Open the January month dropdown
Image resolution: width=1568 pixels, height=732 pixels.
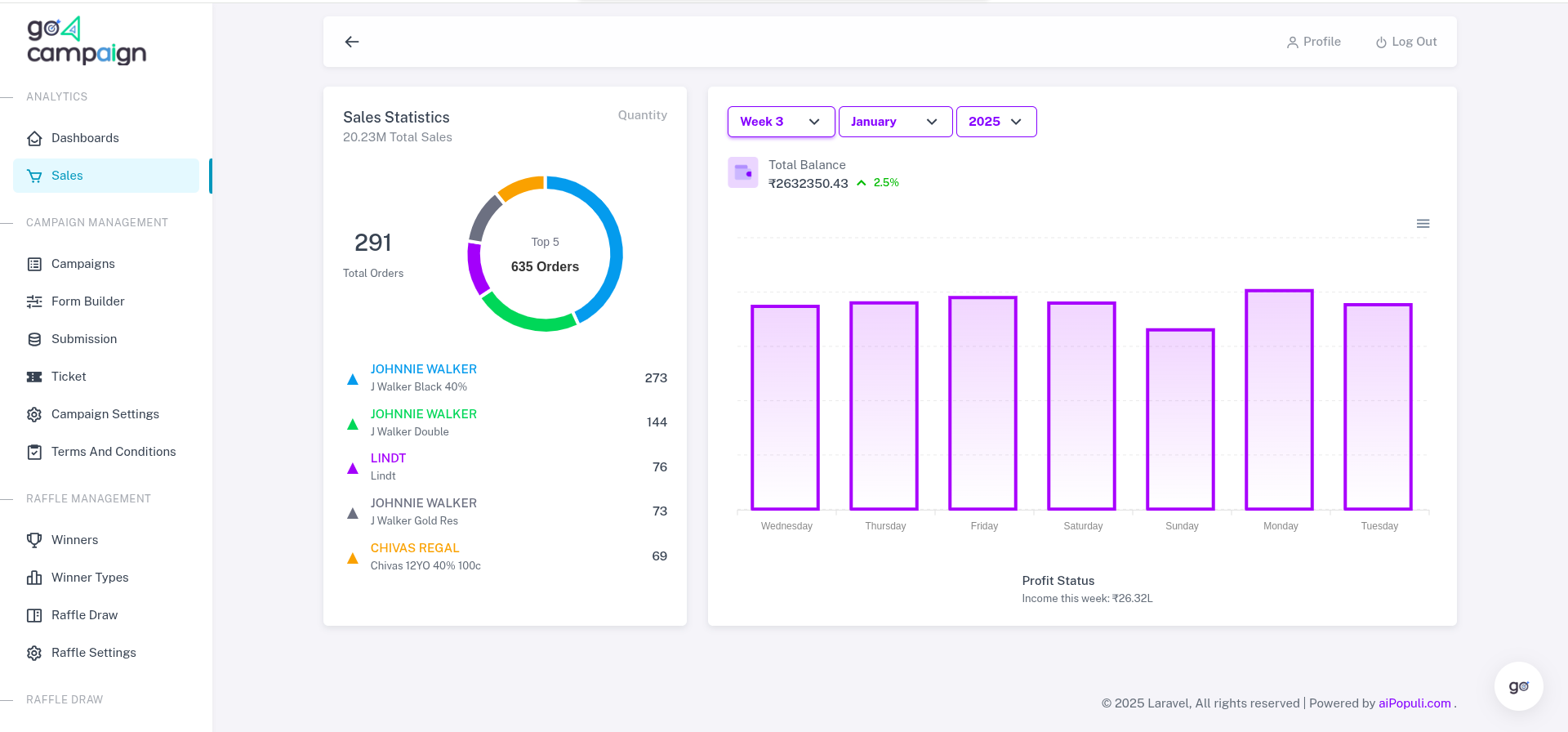point(896,122)
